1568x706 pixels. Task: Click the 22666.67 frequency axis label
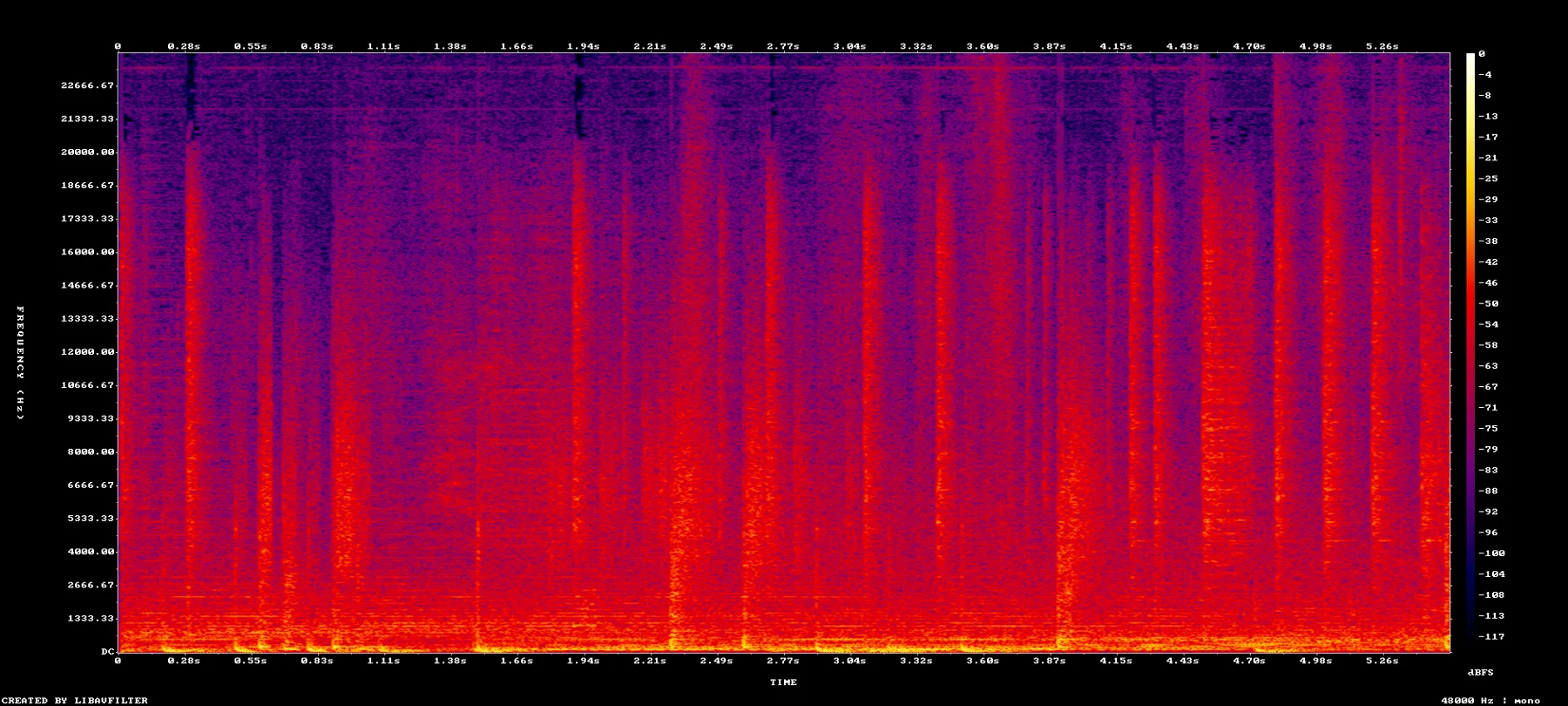(87, 85)
